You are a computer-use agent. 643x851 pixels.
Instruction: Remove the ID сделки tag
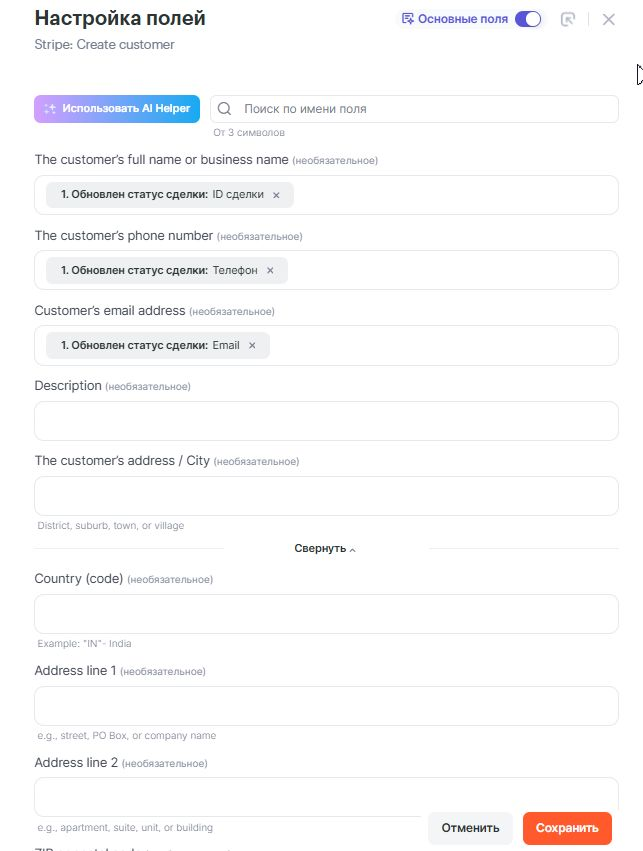click(x=277, y=195)
